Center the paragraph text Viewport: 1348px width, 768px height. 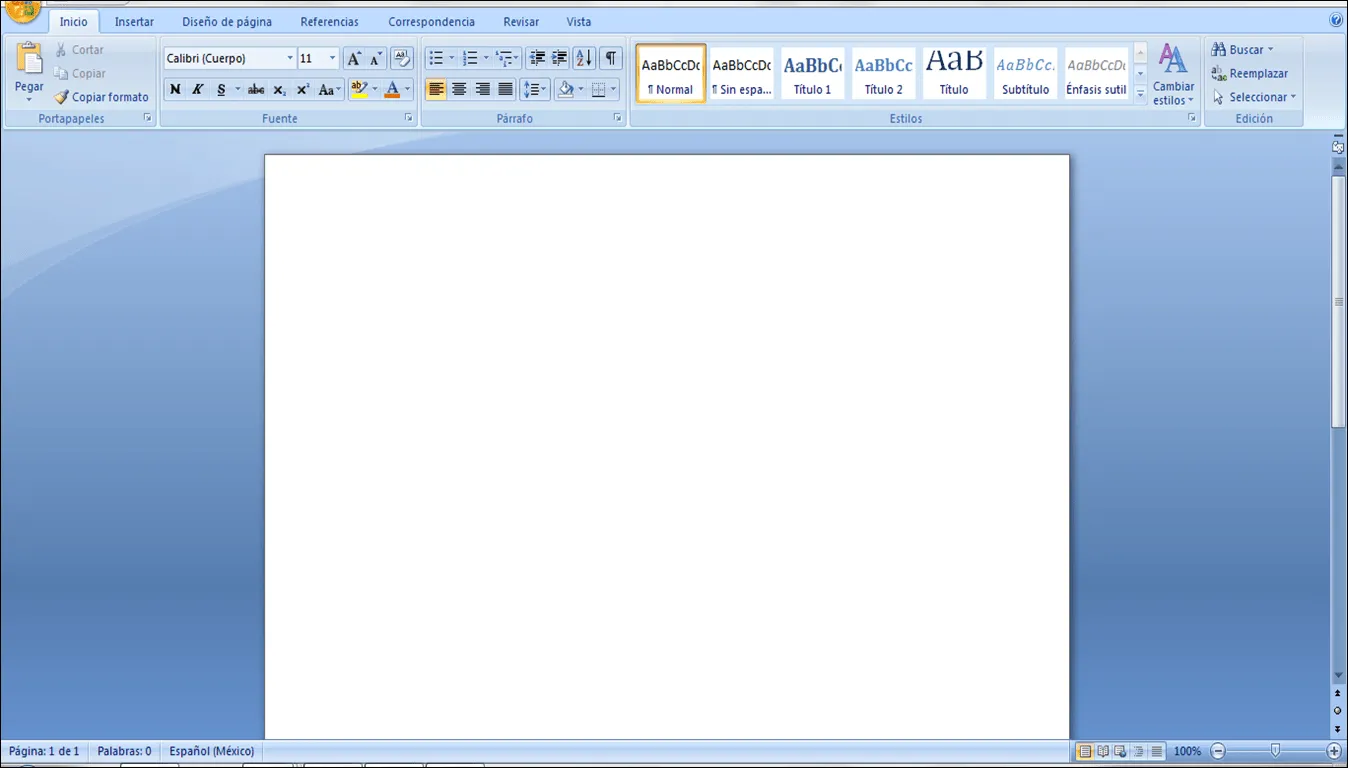(459, 90)
